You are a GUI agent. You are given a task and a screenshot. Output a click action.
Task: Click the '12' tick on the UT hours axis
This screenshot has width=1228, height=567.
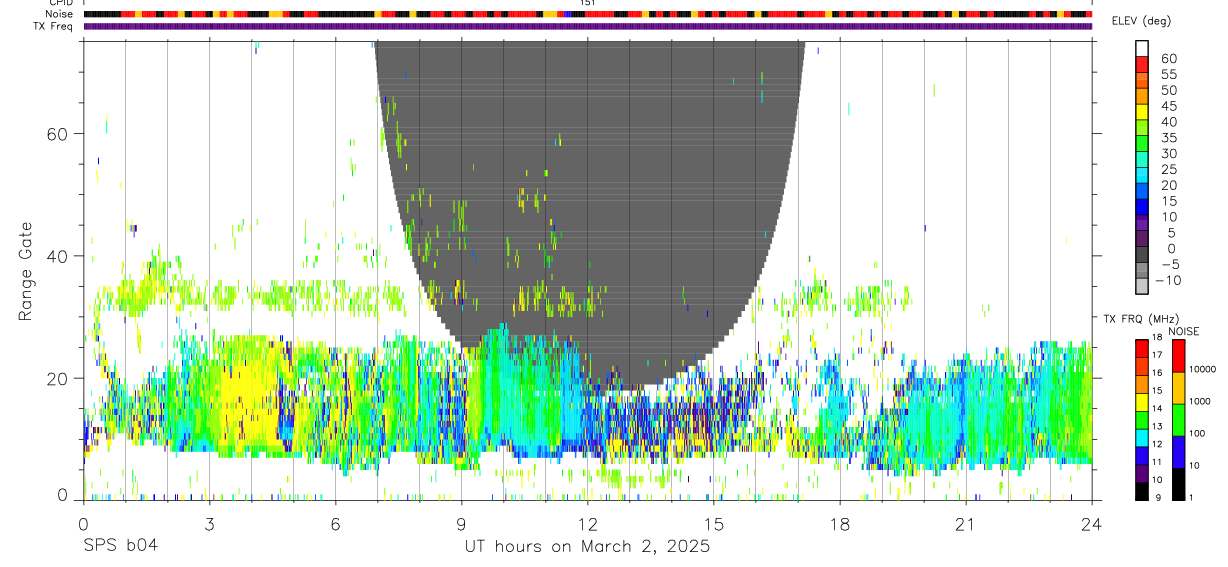[588, 523]
